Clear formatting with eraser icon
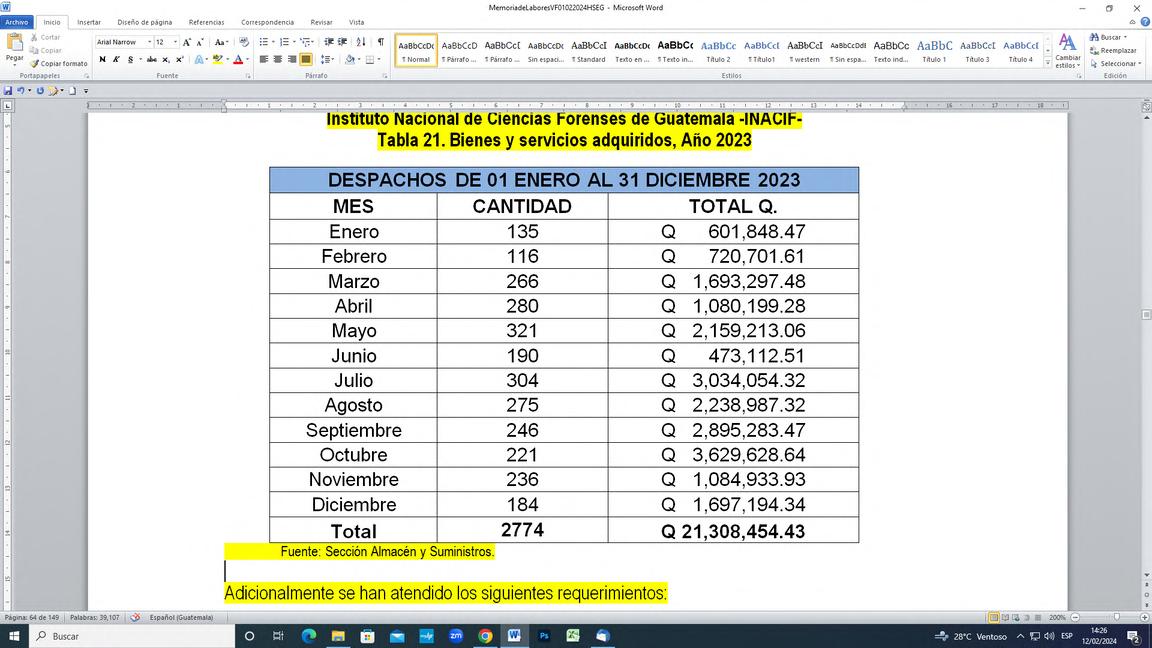The image size is (1152, 648). coord(244,43)
